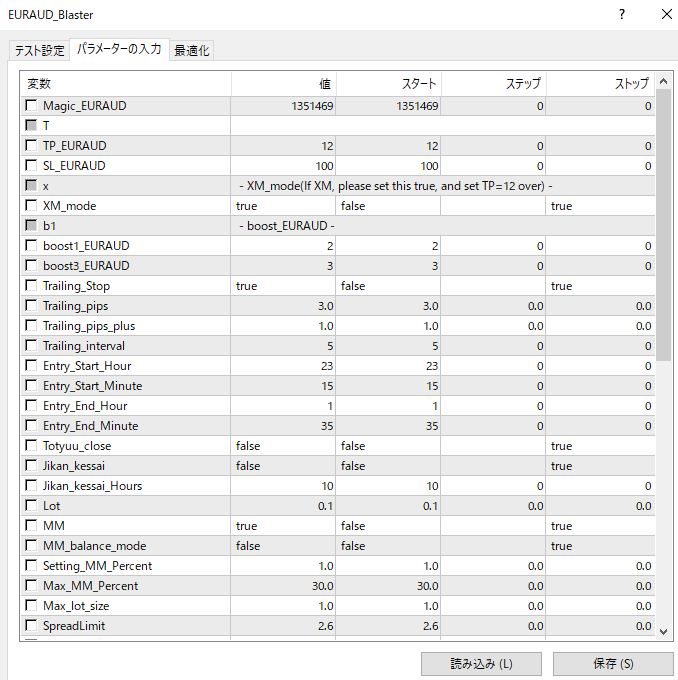This screenshot has height=680, width=678.
Task: Edit the Max_MM_Percent value 30.0
Action: 283,586
